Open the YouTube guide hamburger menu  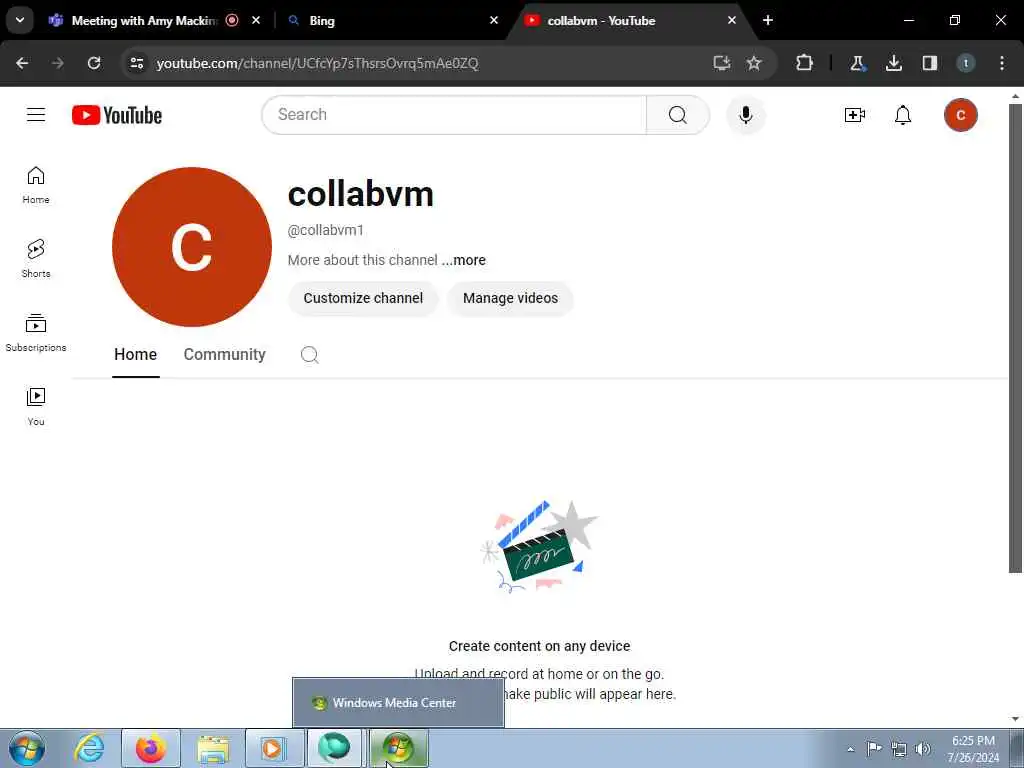(36, 115)
